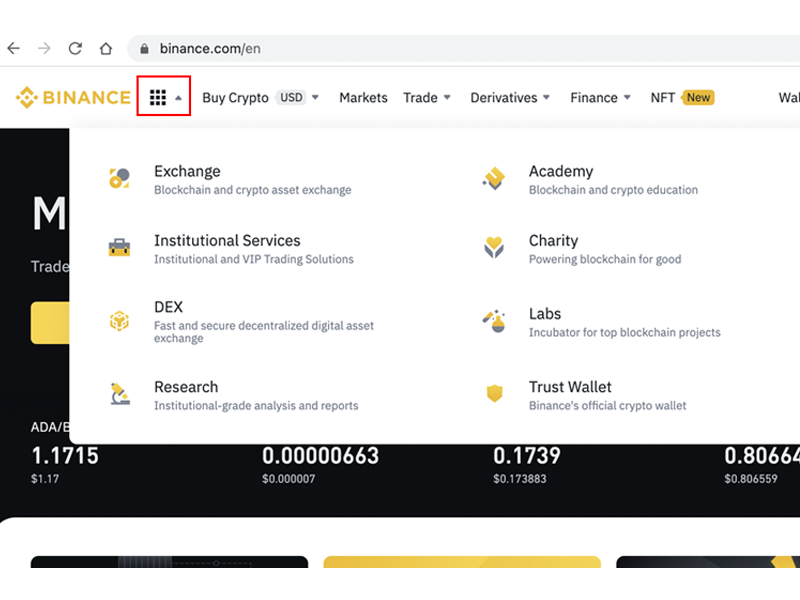This screenshot has height=600, width=800.
Task: Click the 0.1739 ticker price
Action: (527, 456)
